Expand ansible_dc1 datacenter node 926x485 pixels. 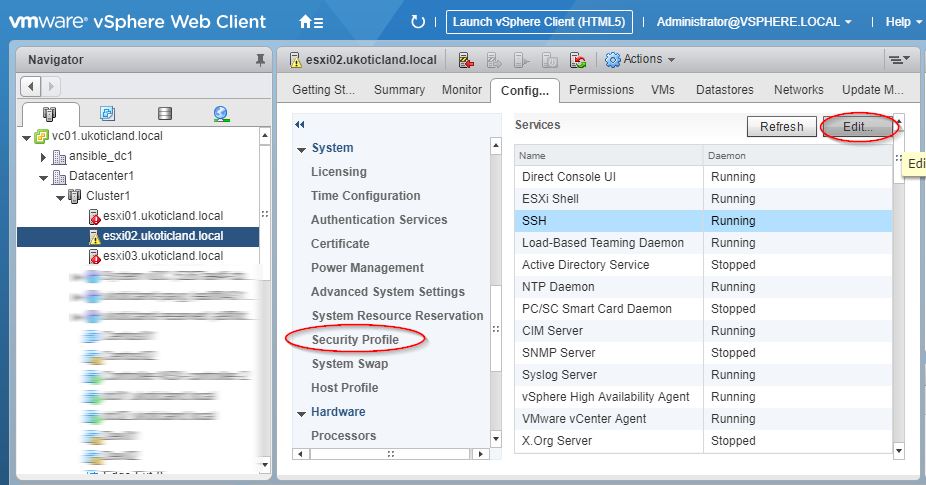[x=43, y=157]
